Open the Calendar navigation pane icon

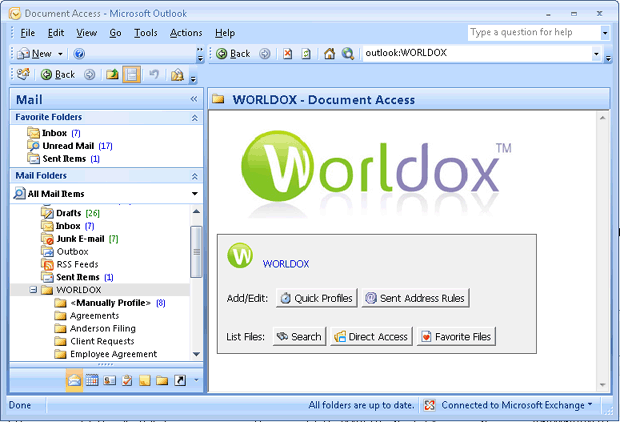tap(92, 380)
